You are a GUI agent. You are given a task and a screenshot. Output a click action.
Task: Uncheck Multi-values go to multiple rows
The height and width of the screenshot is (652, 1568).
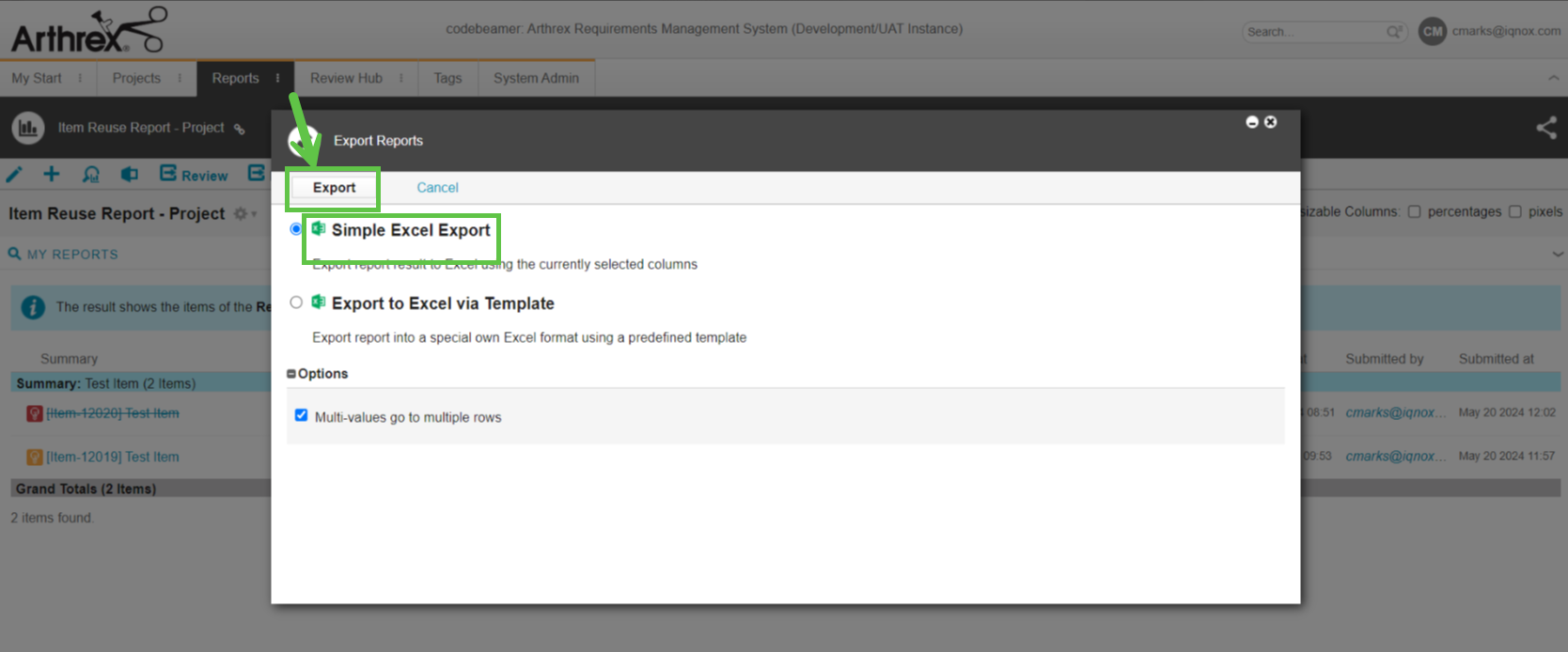[301, 415]
